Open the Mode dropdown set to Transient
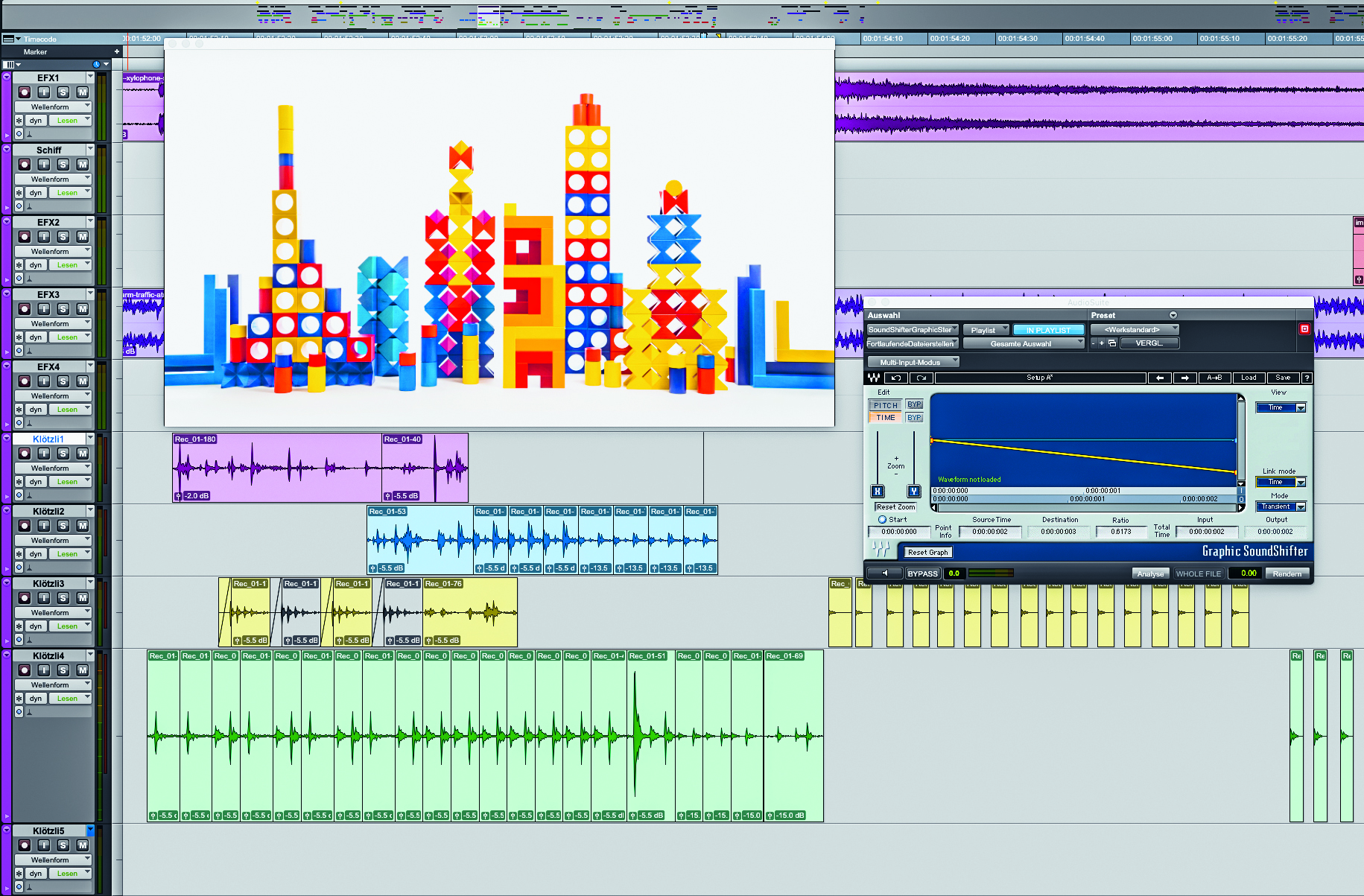 [1280, 506]
